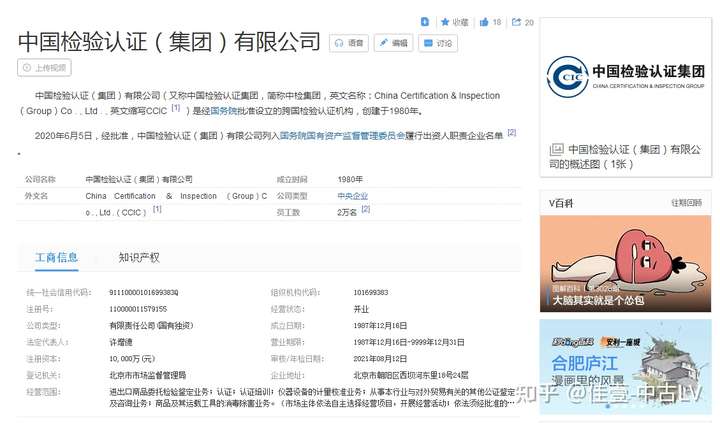Click reference [2] after 企业名单
Viewport: 720px width, 423px height.
pyautogui.click(x=512, y=133)
